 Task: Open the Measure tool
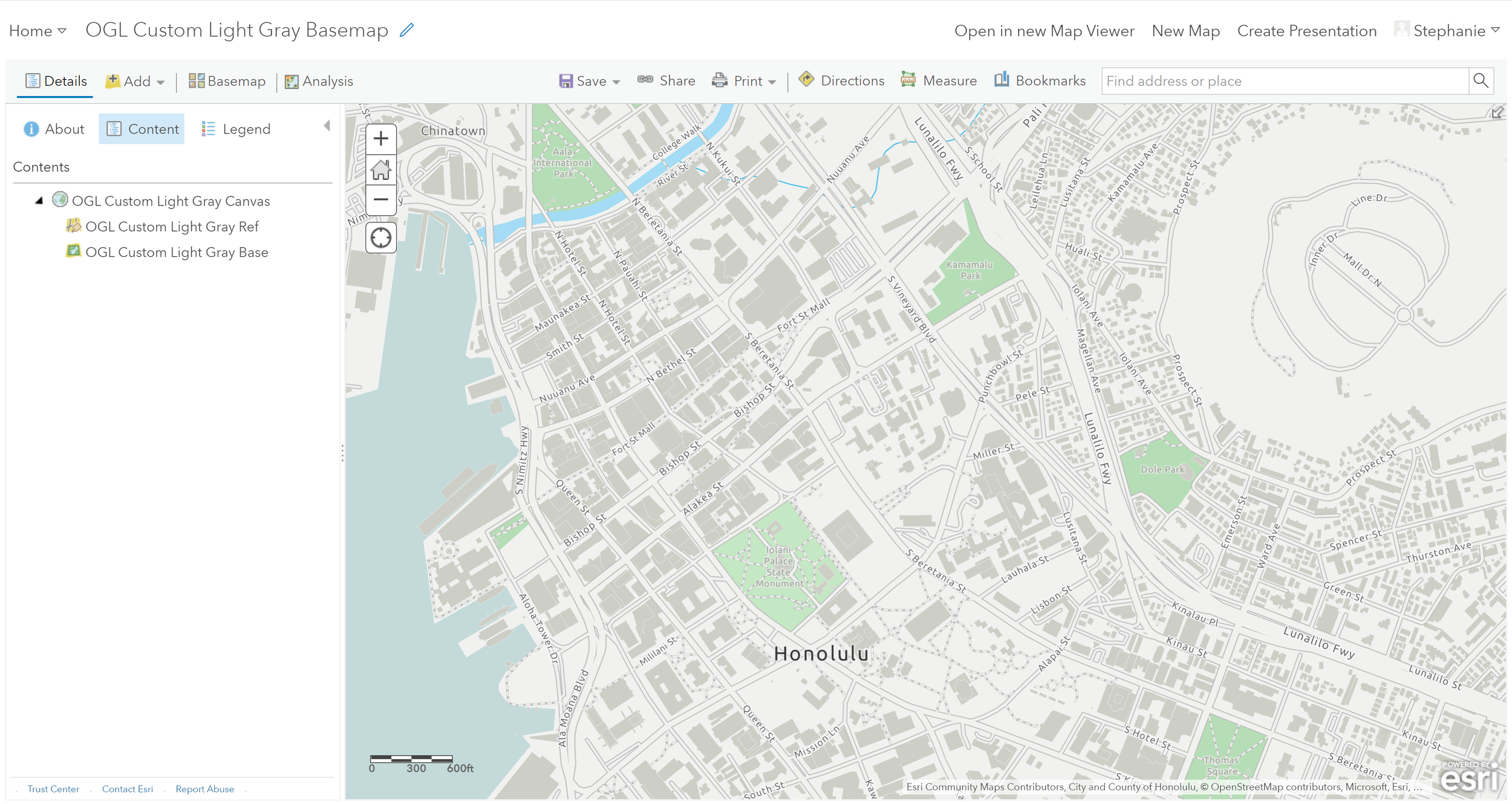[939, 81]
